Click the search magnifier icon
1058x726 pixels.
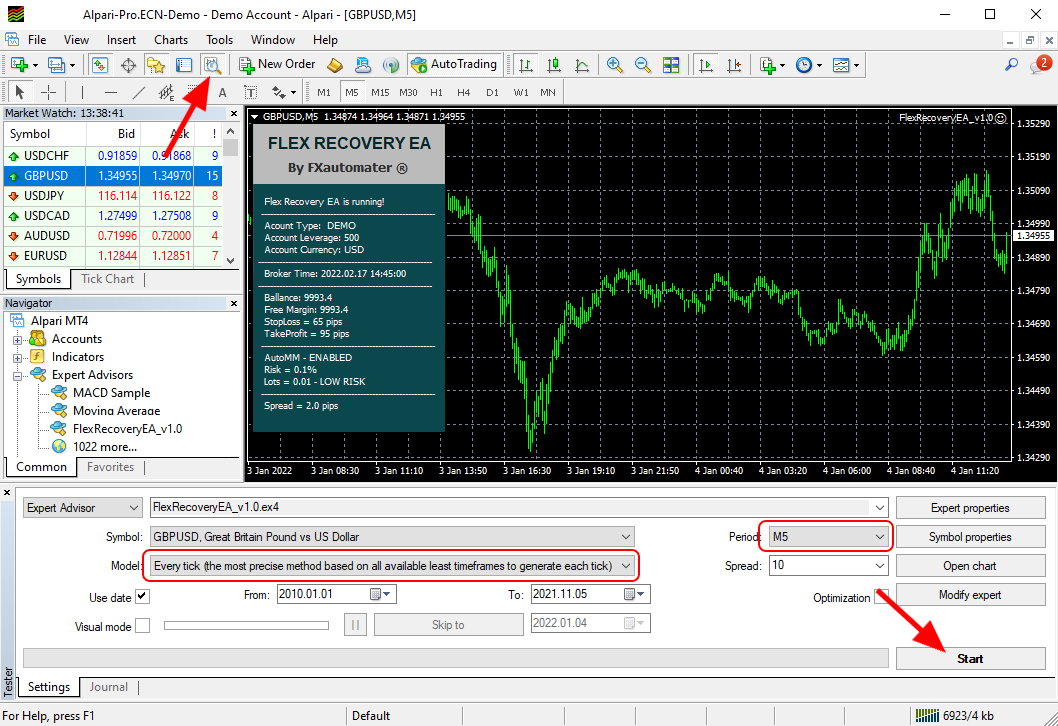(x=1011, y=65)
